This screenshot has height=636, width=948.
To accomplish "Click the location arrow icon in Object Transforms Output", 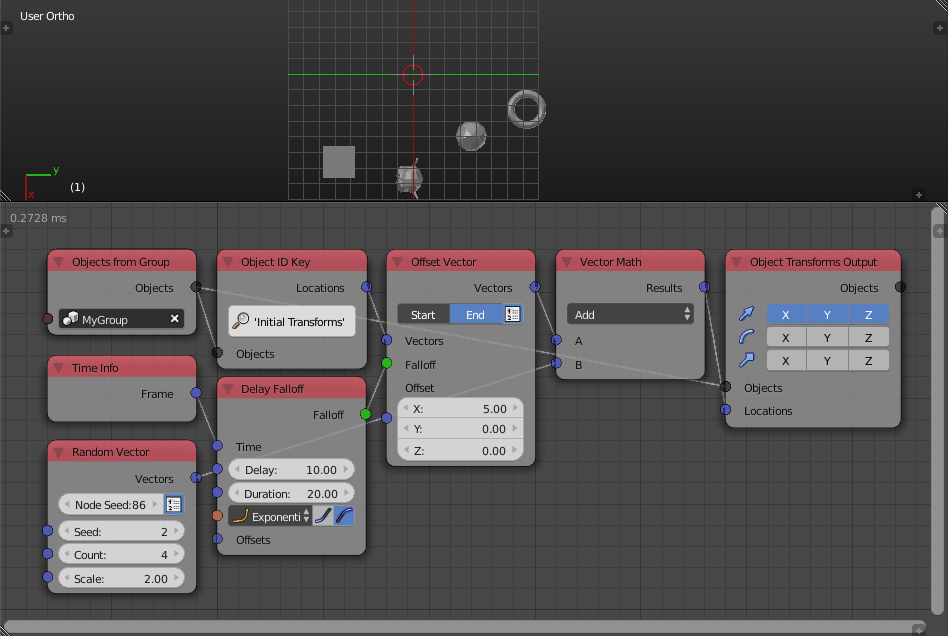I will (x=747, y=313).
